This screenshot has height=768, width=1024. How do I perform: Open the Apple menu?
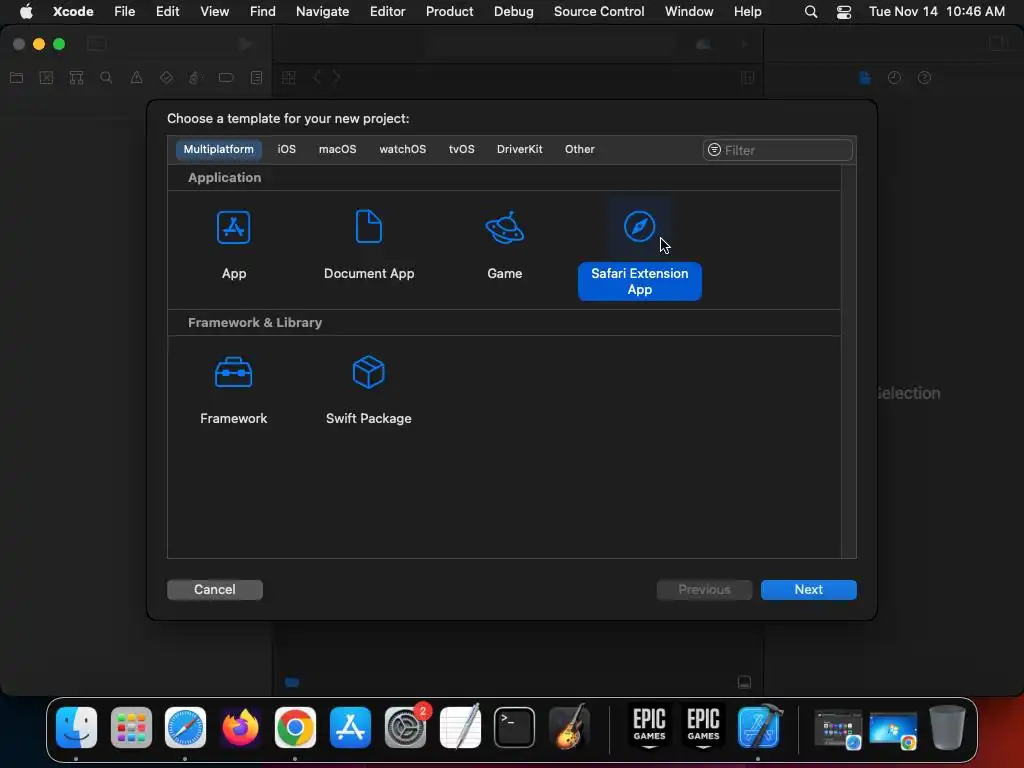tap(26, 11)
